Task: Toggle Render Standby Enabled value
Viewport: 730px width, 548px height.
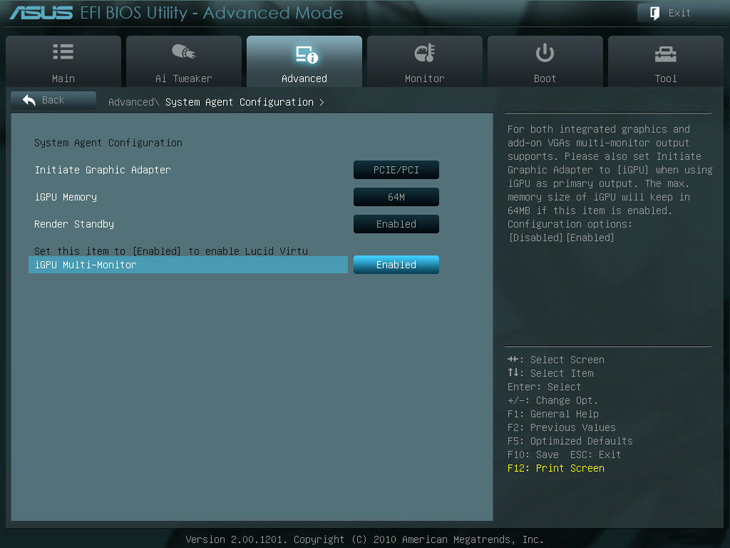Action: click(x=396, y=224)
